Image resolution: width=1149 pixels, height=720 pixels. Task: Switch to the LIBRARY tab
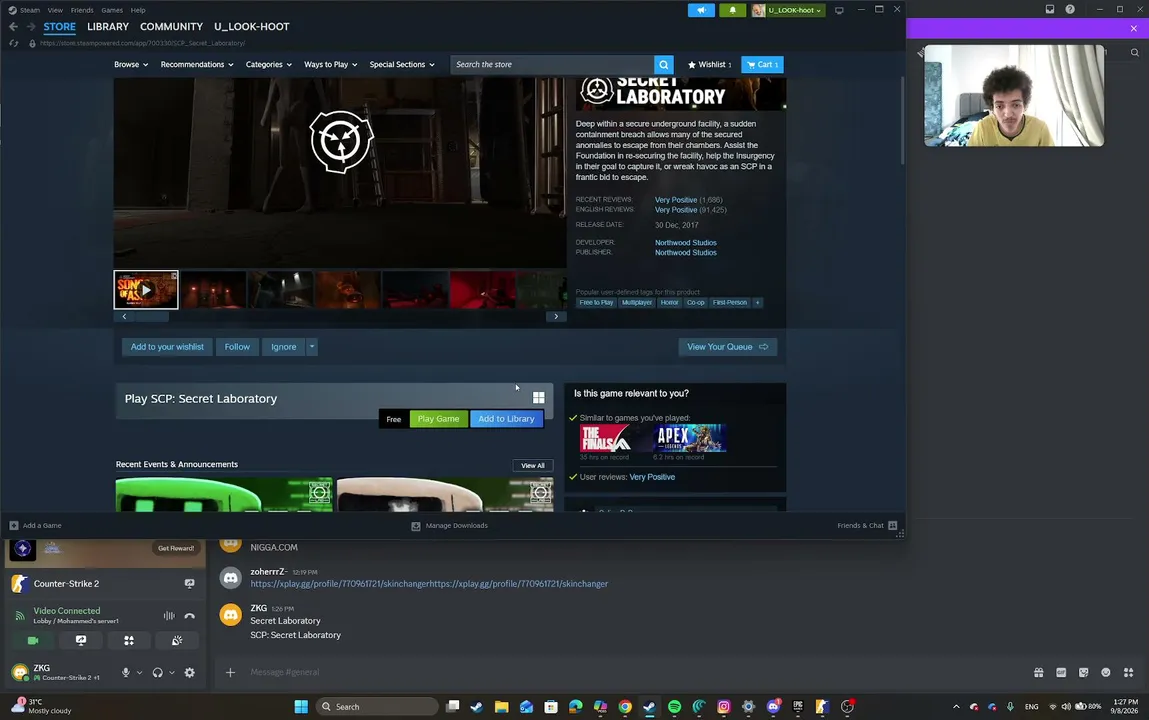point(108,26)
